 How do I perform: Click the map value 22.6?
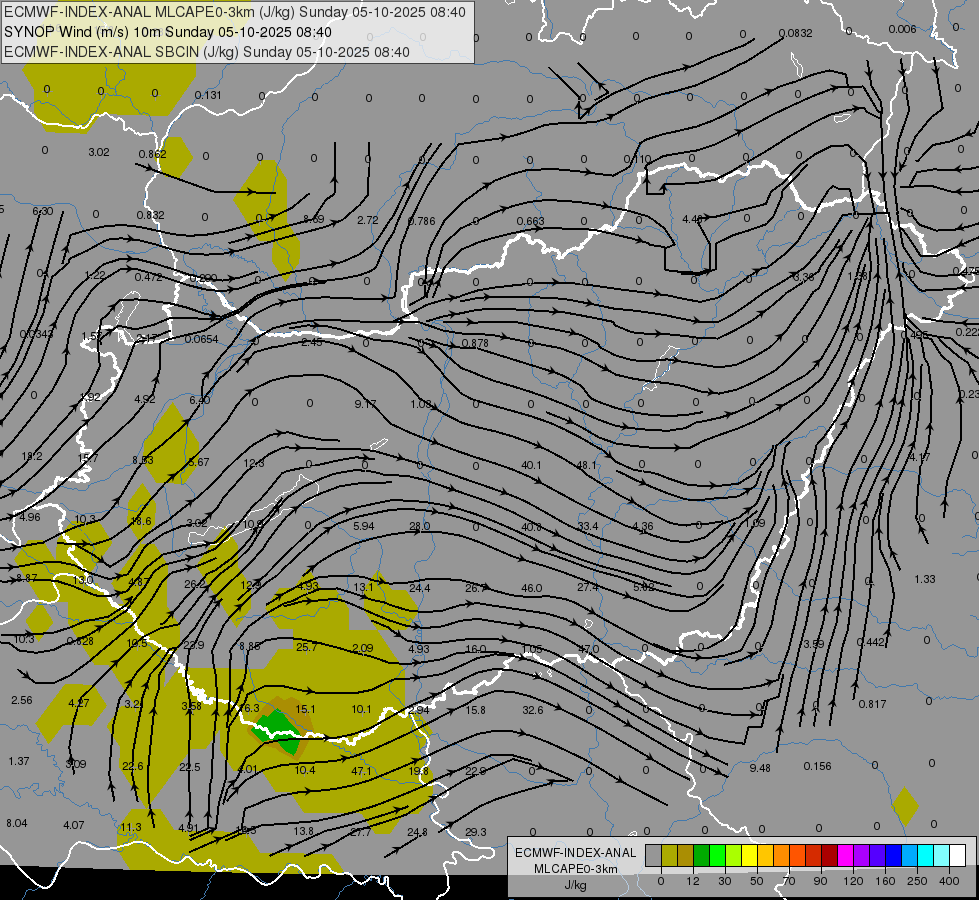click(x=132, y=767)
